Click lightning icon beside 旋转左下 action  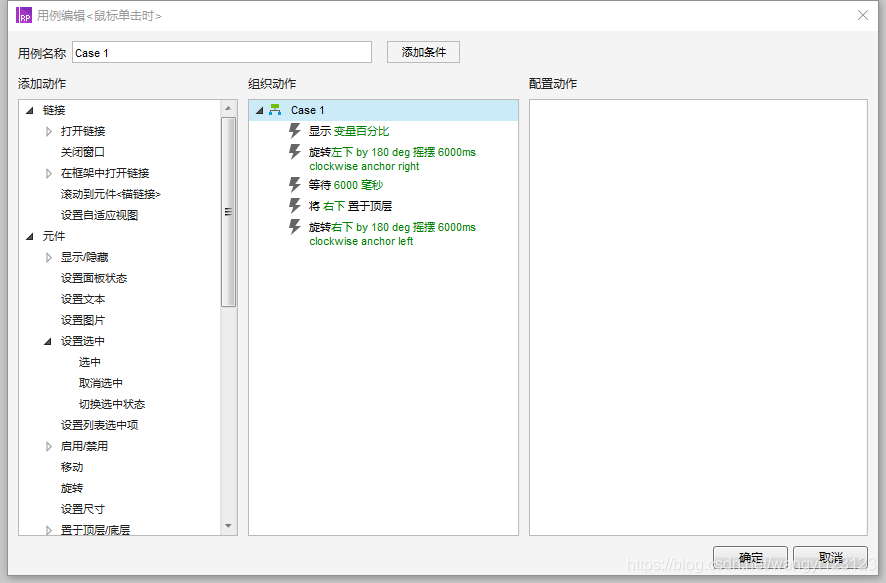pyautogui.click(x=294, y=152)
